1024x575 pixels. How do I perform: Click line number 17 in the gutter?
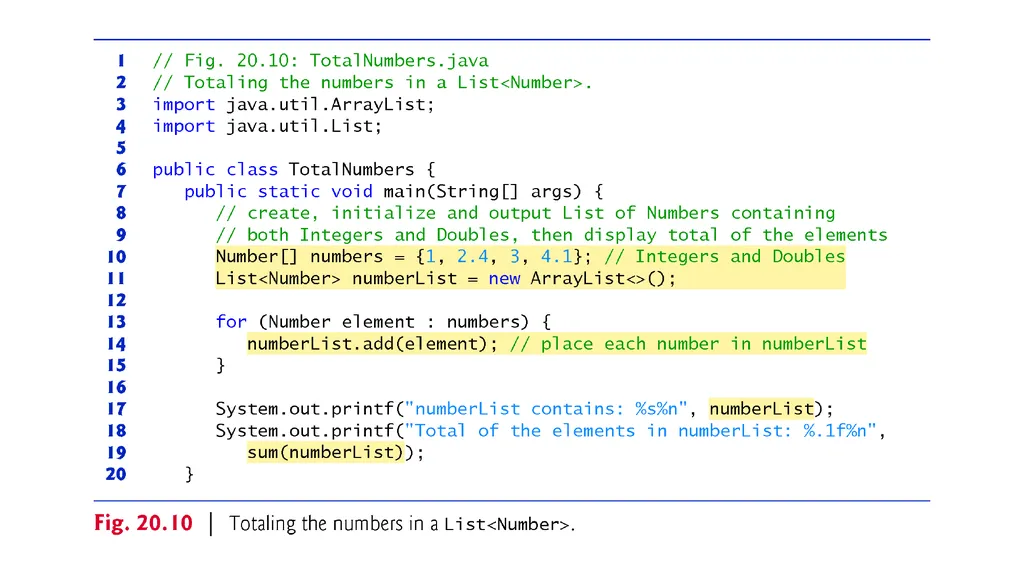tap(116, 409)
